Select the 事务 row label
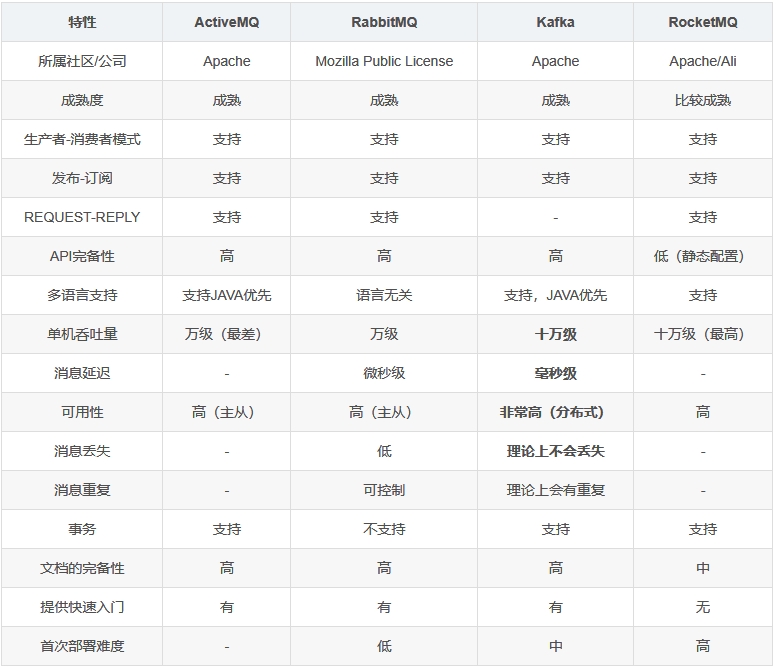This screenshot has height=667, width=776. coord(82,529)
